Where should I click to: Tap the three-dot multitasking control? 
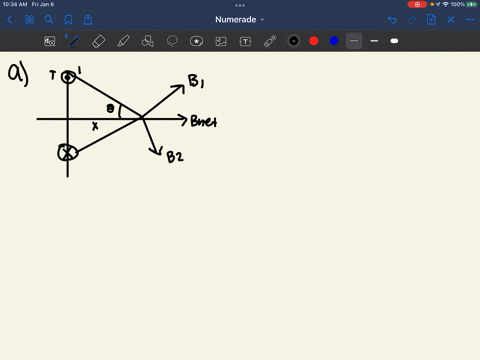pos(240,5)
